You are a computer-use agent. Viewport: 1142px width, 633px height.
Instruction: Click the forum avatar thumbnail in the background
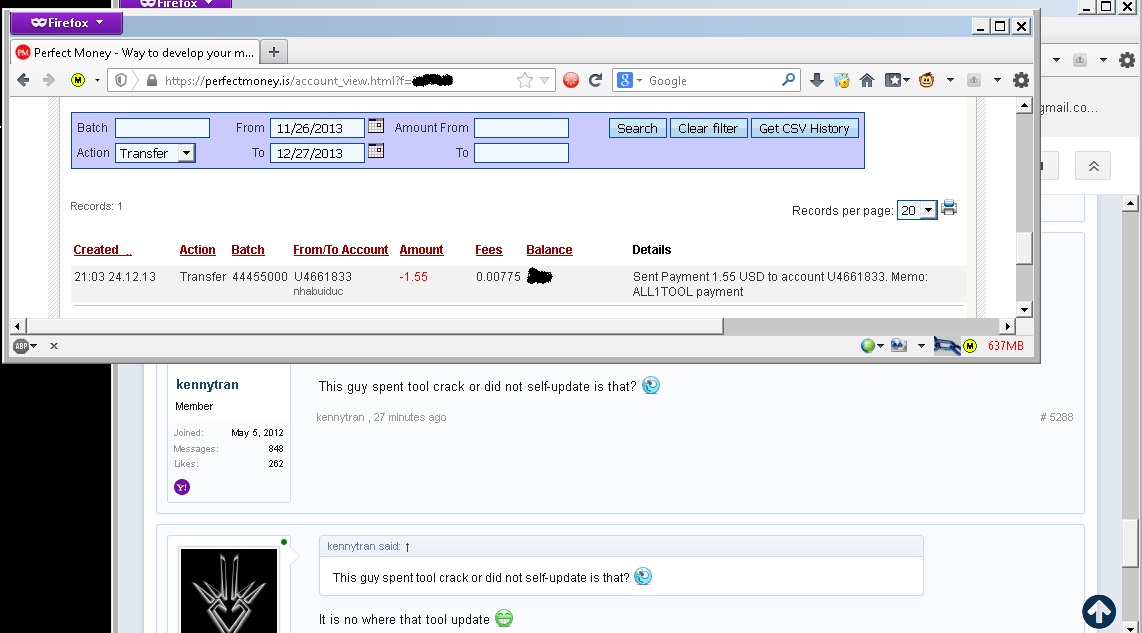pos(229,591)
